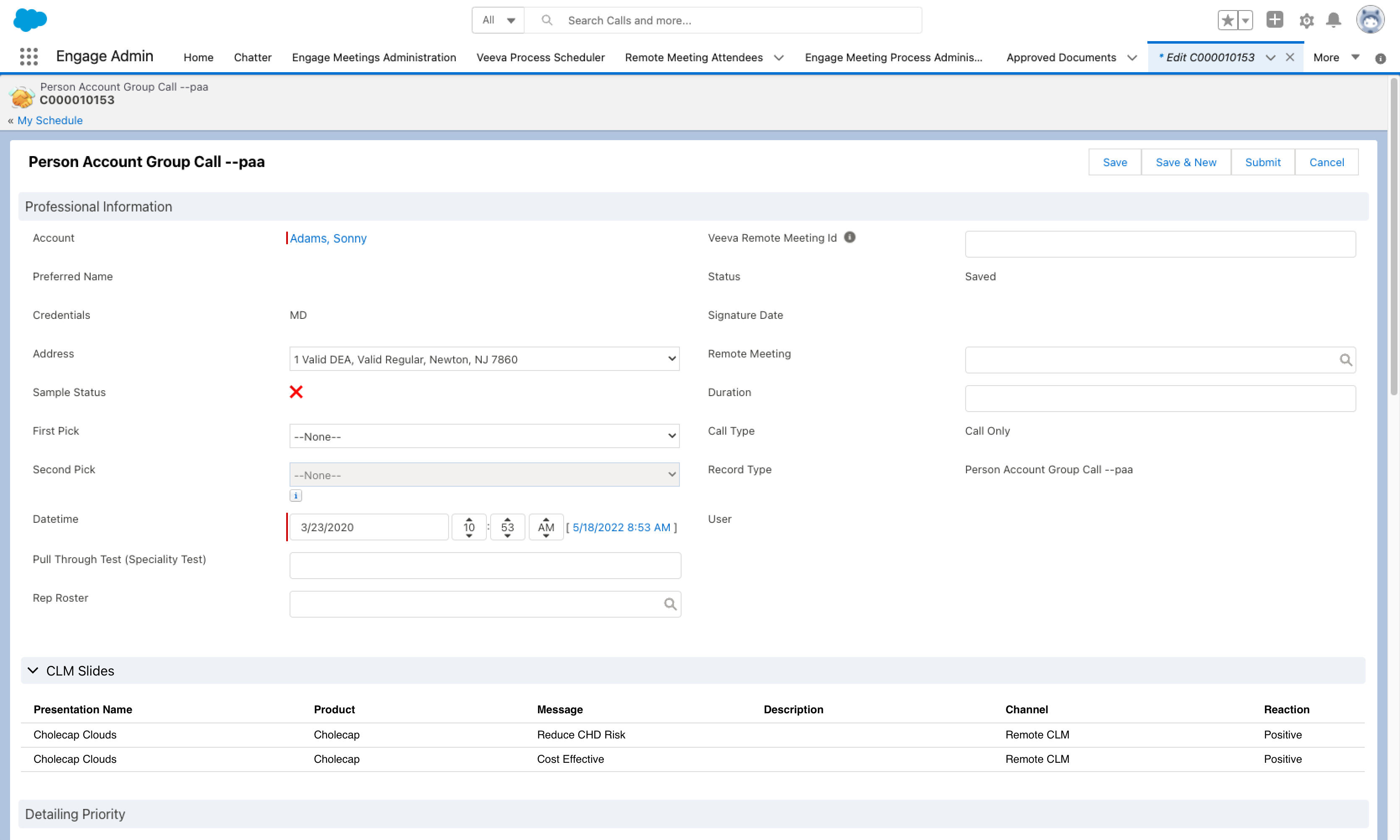
Task: Open the First Pick dropdown
Action: 484,436
